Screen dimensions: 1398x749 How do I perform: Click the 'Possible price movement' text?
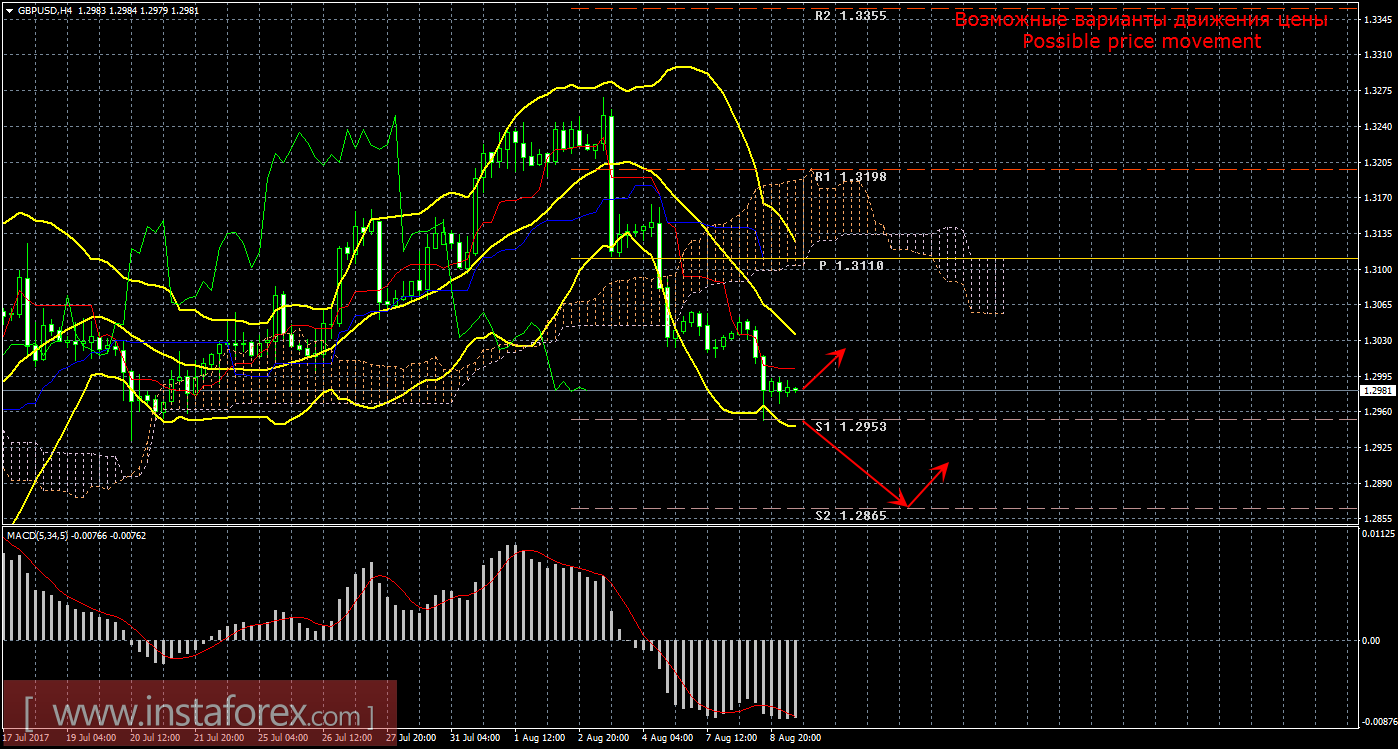pyautogui.click(x=1141, y=42)
